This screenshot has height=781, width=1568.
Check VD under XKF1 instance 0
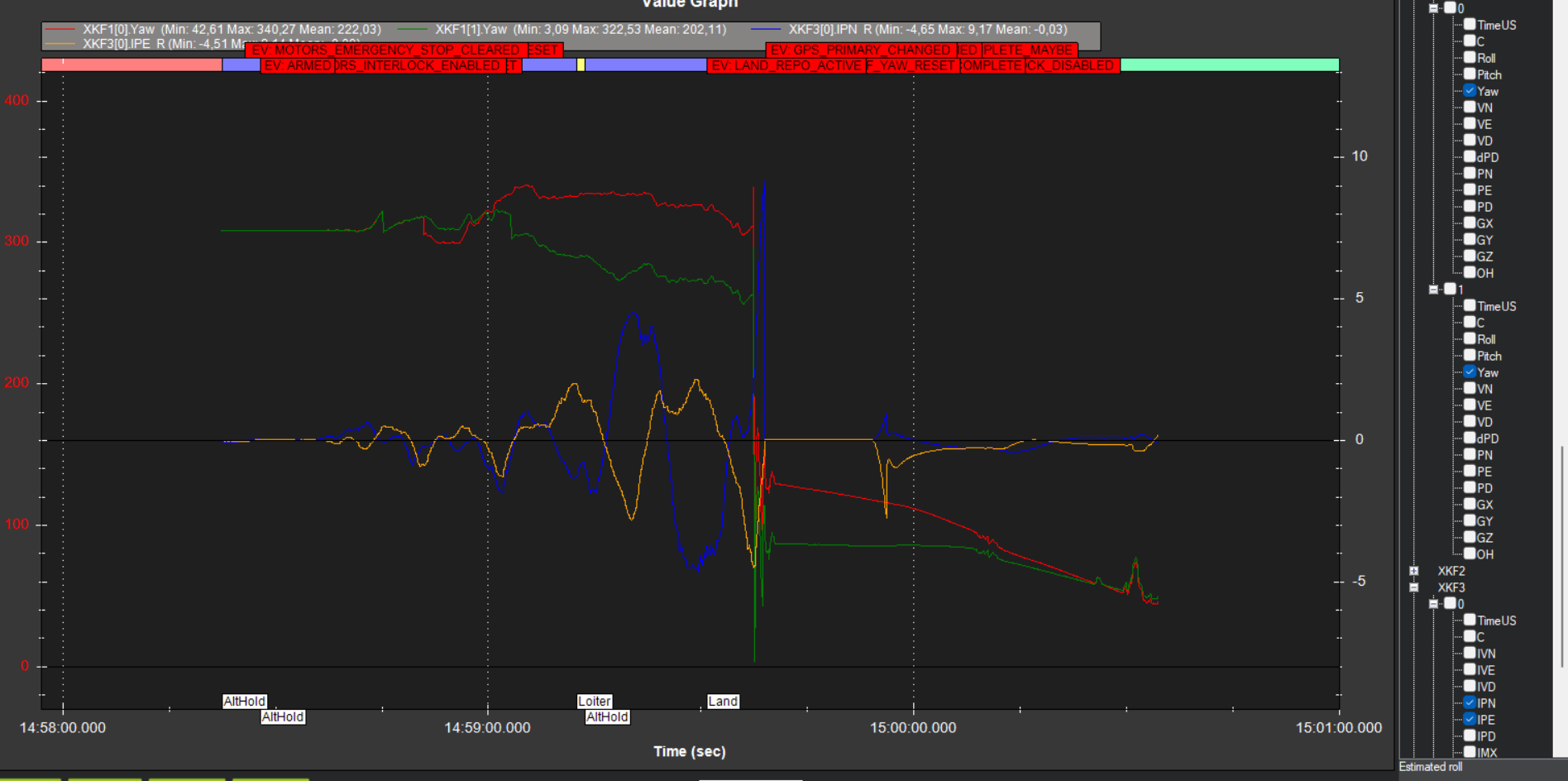tap(1470, 141)
